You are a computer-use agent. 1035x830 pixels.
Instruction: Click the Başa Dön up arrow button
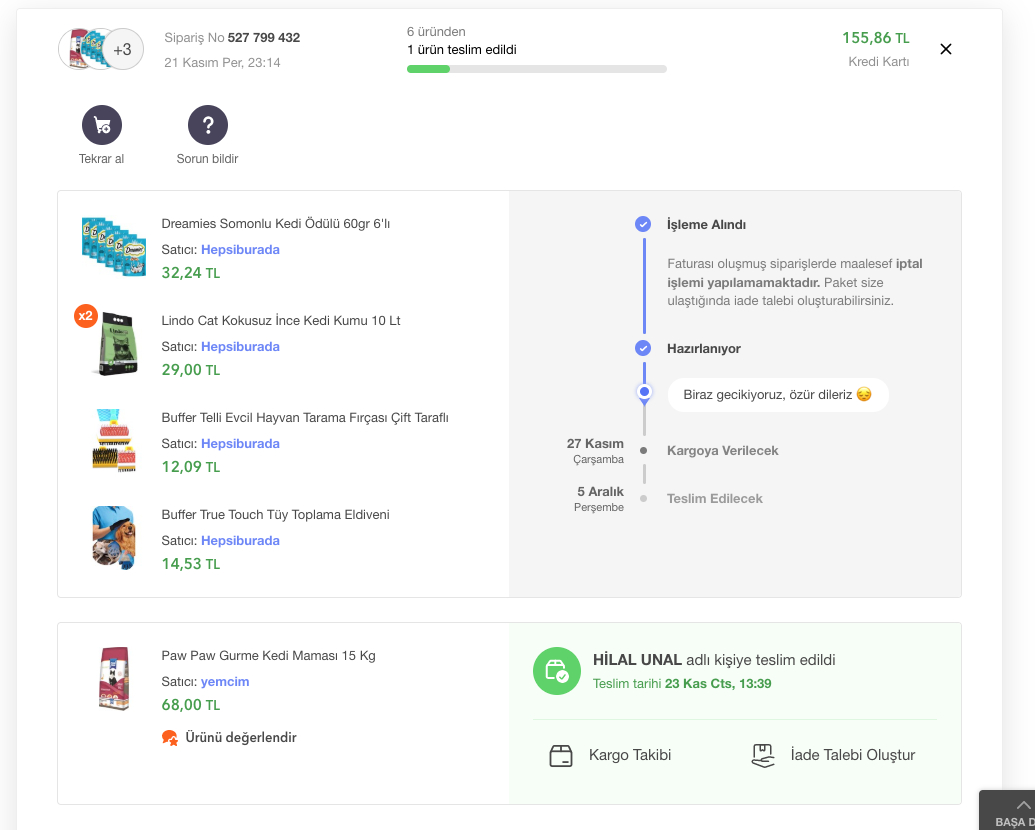(x=1007, y=810)
